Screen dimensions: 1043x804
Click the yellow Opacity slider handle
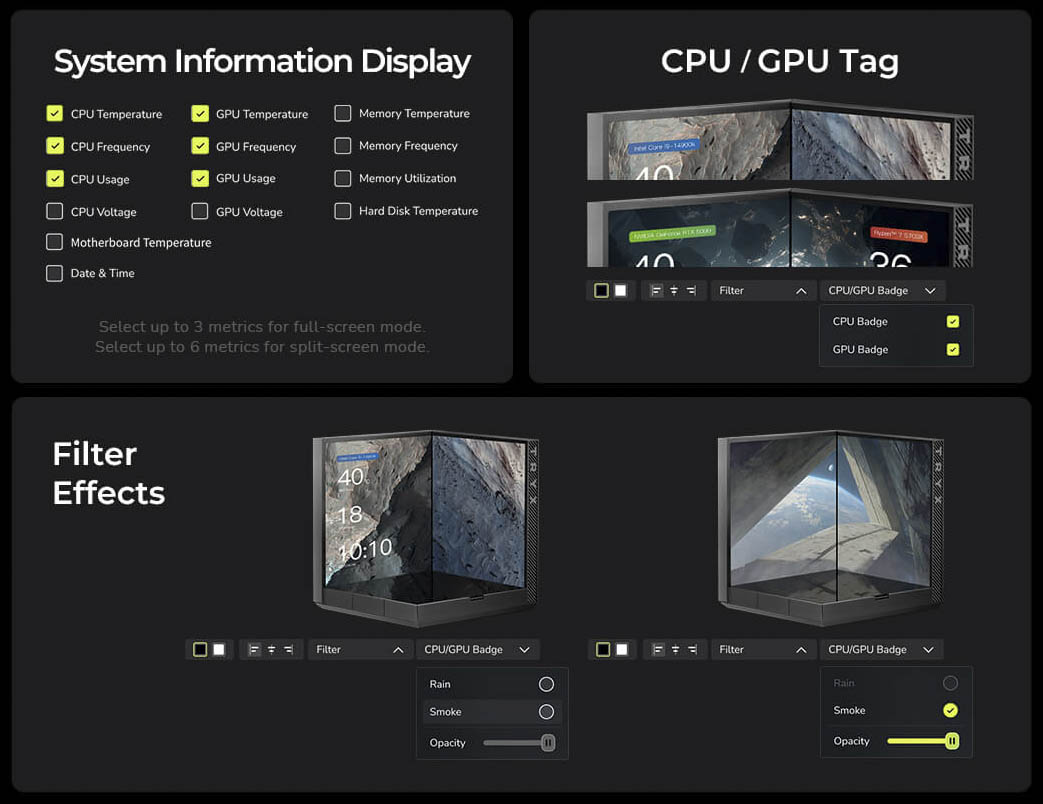(x=952, y=741)
